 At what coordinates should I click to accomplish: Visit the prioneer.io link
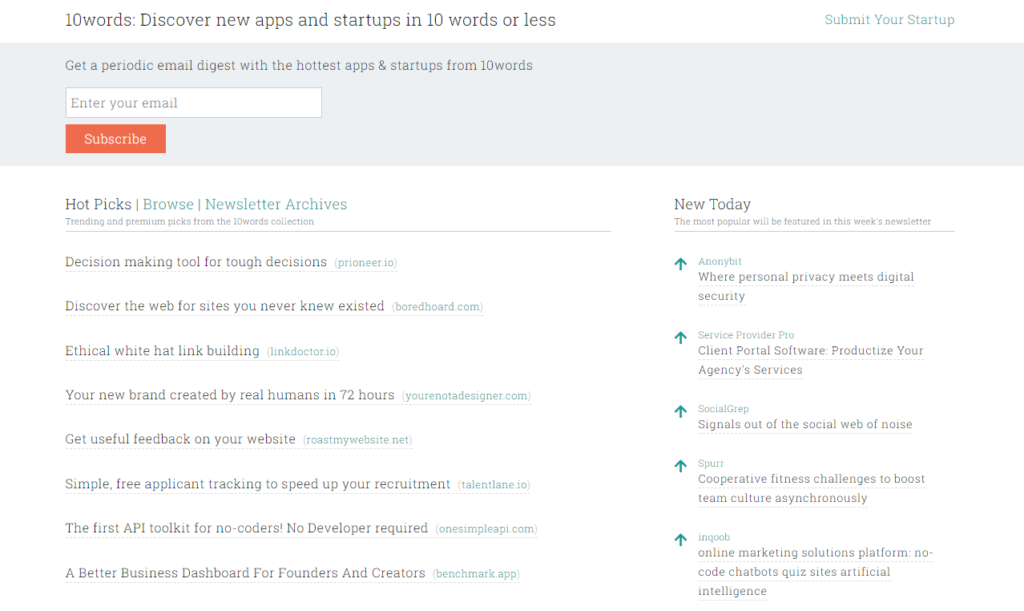363,263
